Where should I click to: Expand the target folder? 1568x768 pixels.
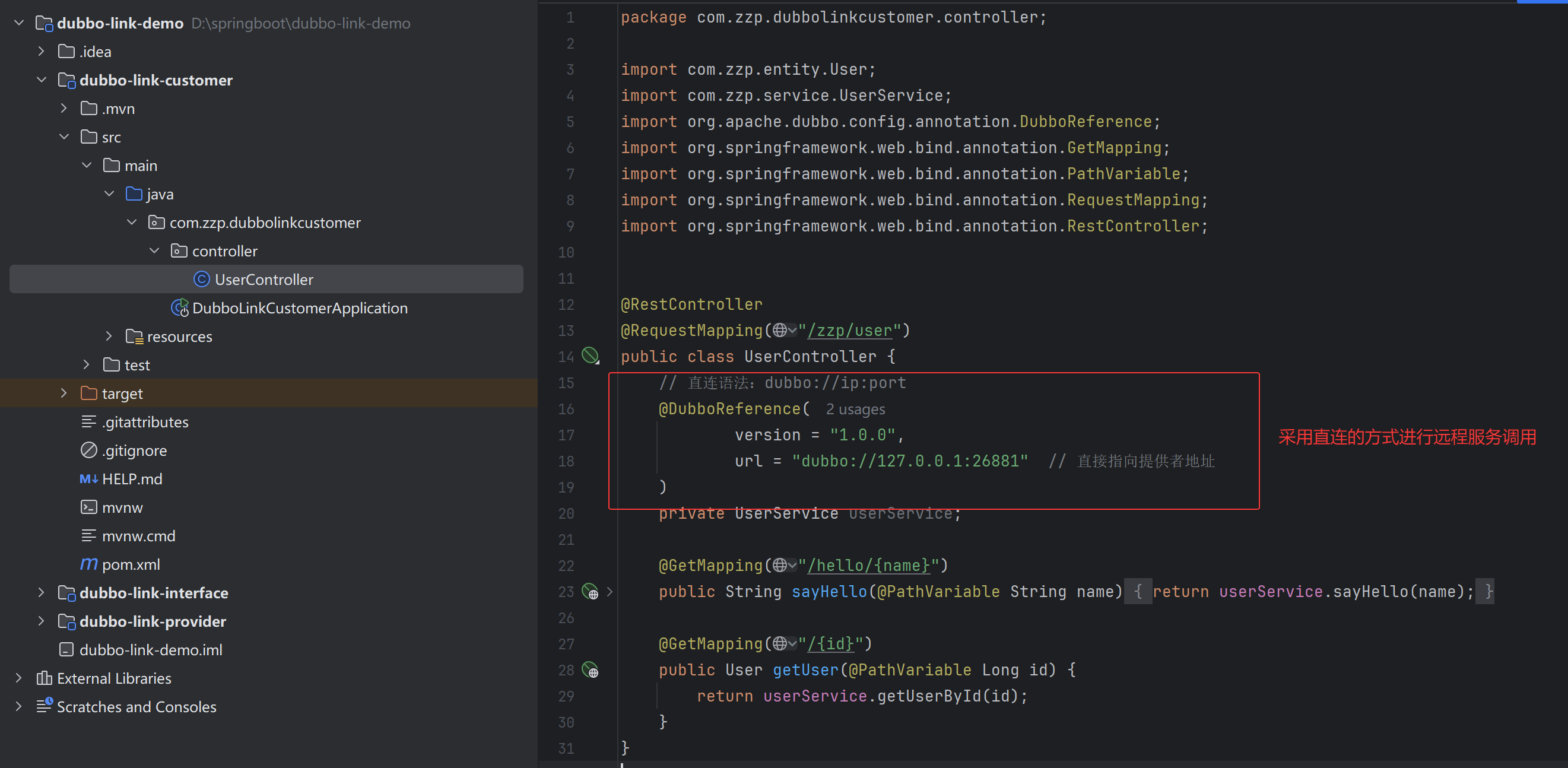click(x=64, y=393)
